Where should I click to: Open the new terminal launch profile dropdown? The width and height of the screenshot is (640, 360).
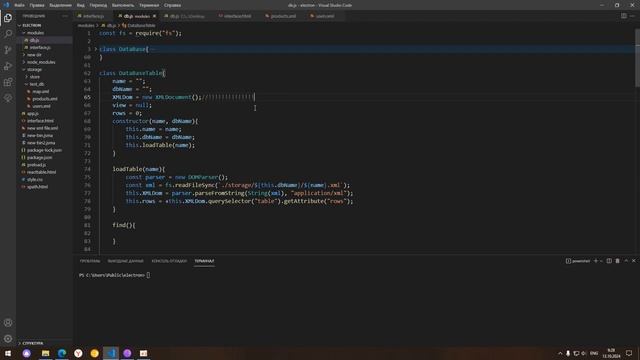tap(601, 261)
